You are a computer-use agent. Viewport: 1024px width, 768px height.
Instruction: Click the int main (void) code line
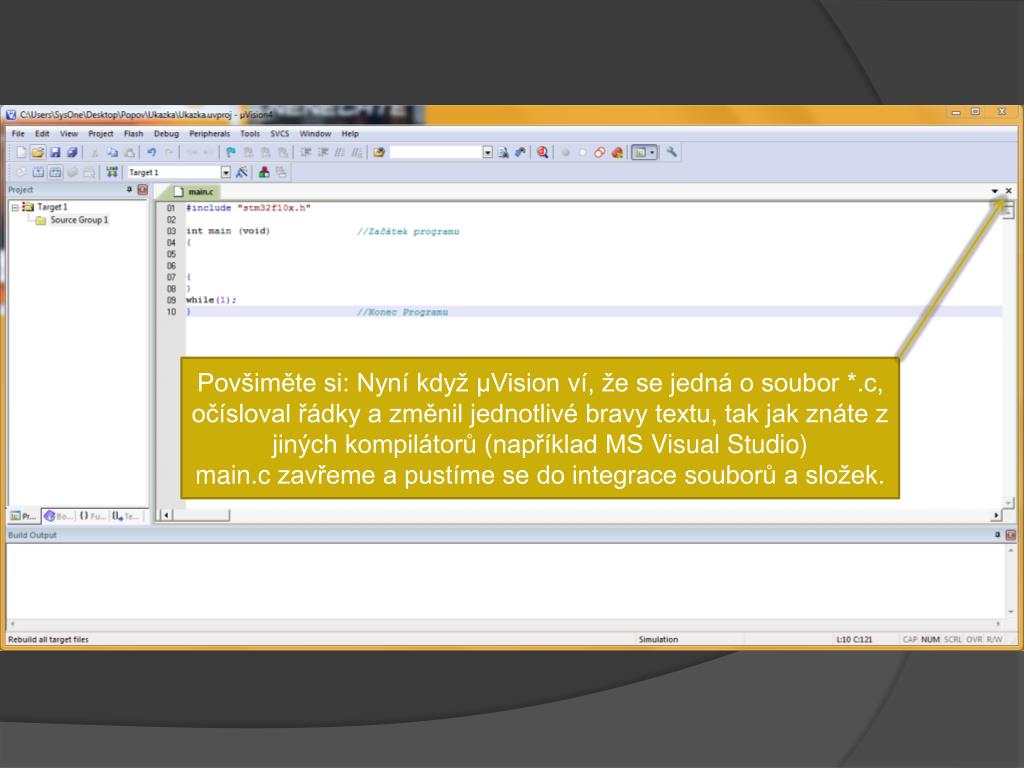[227, 231]
